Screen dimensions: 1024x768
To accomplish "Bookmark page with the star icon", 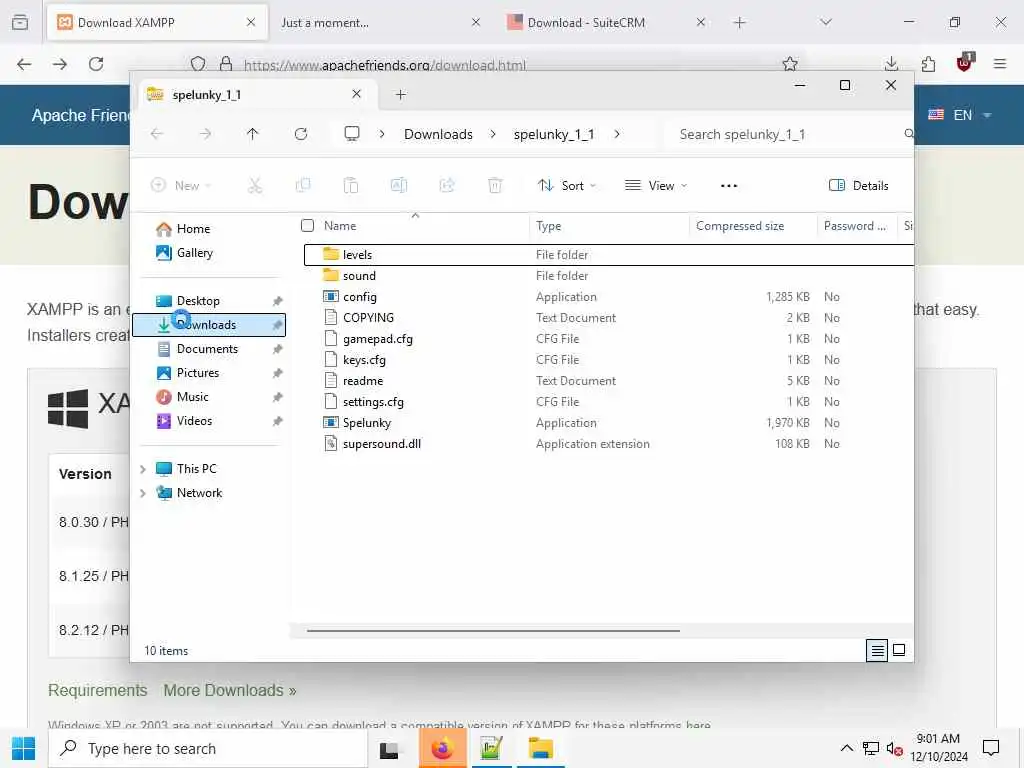I will [790, 64].
